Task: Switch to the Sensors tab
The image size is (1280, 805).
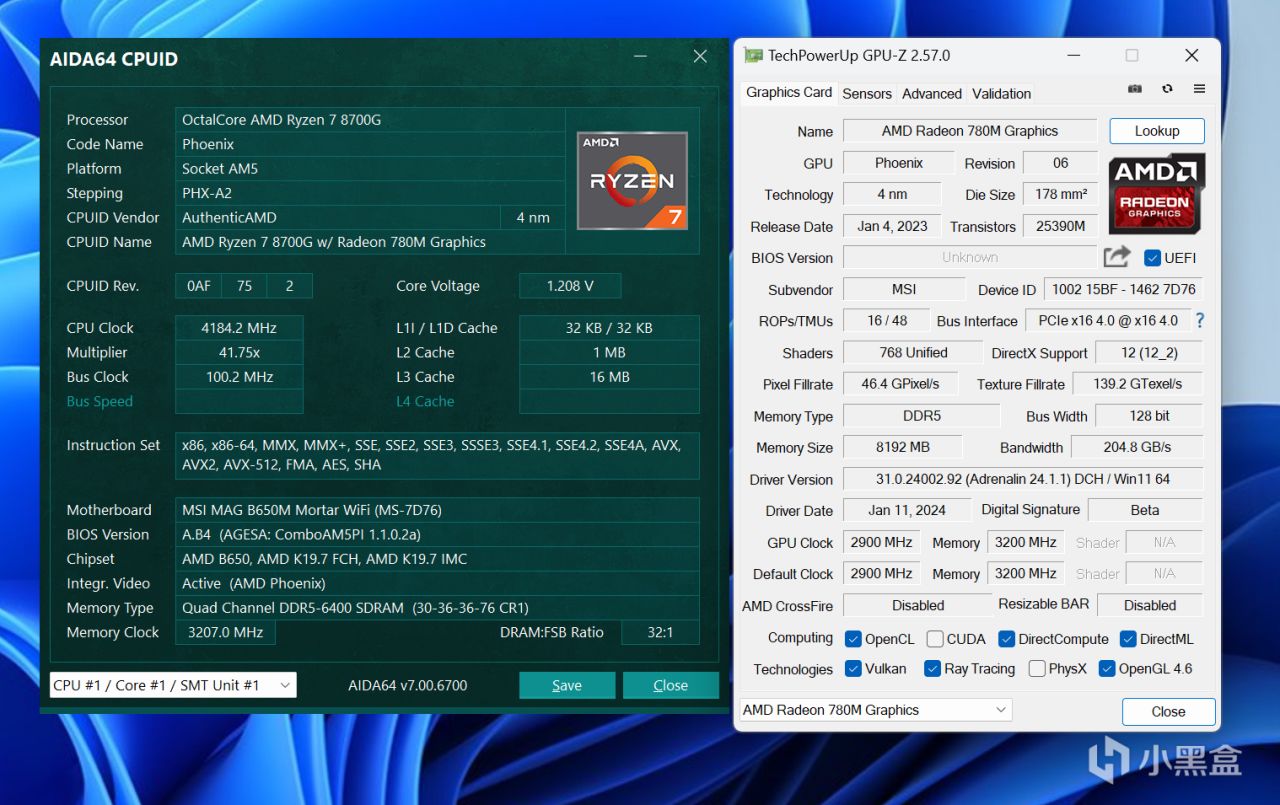Action: click(867, 93)
